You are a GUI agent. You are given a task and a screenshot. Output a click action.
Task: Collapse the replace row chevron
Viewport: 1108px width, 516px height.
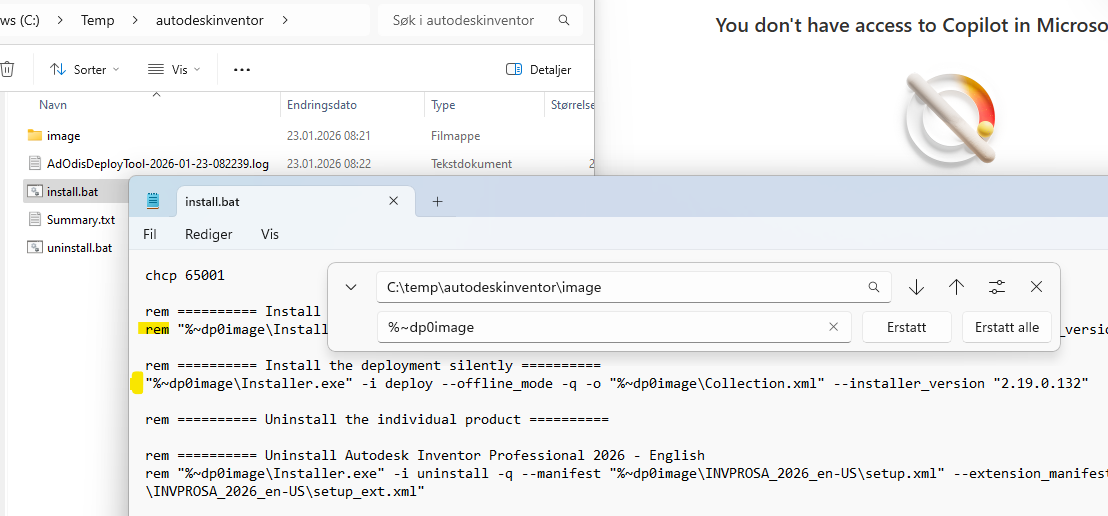coord(351,287)
